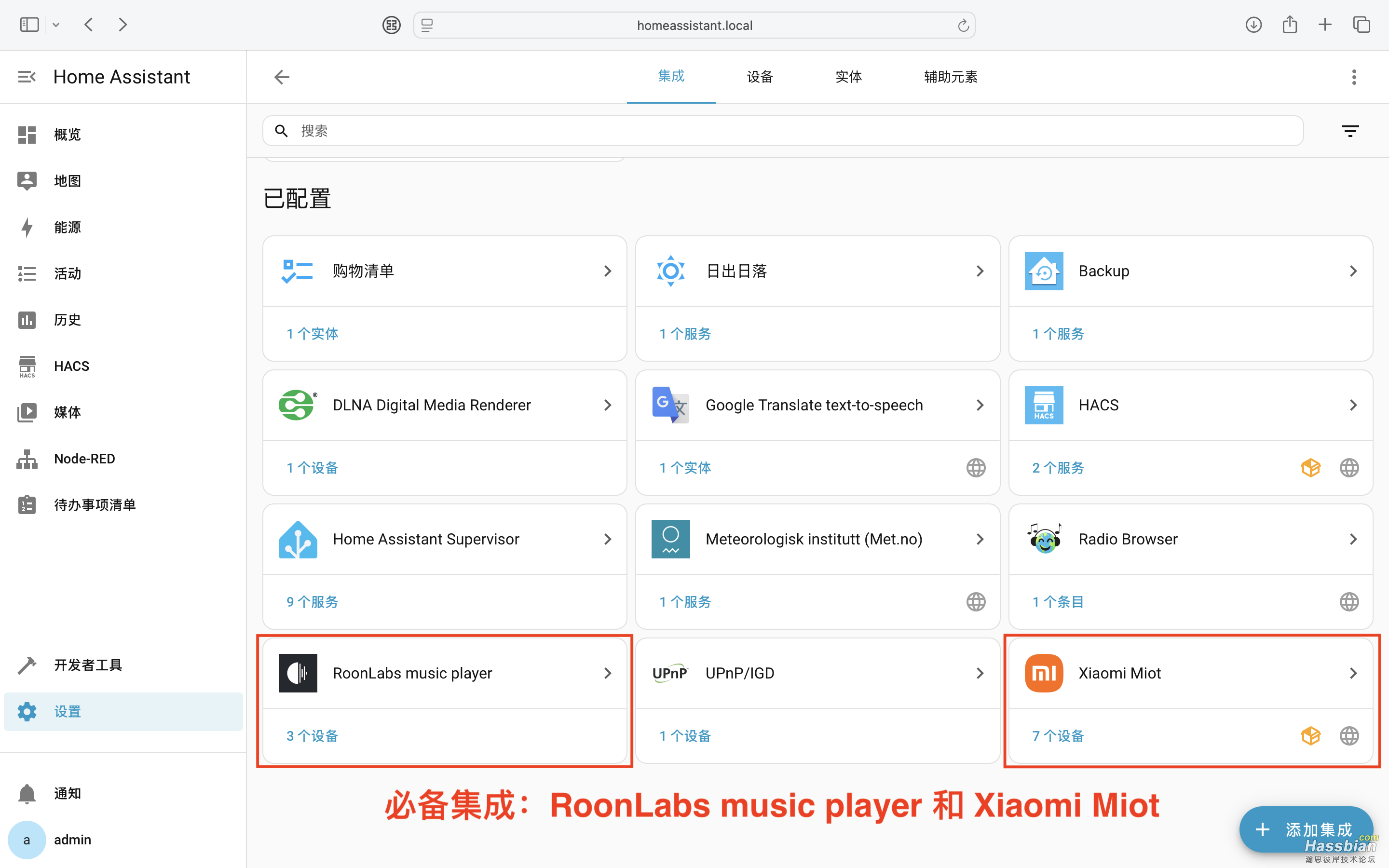Select the 媒体 sidebar icon

tap(27, 412)
